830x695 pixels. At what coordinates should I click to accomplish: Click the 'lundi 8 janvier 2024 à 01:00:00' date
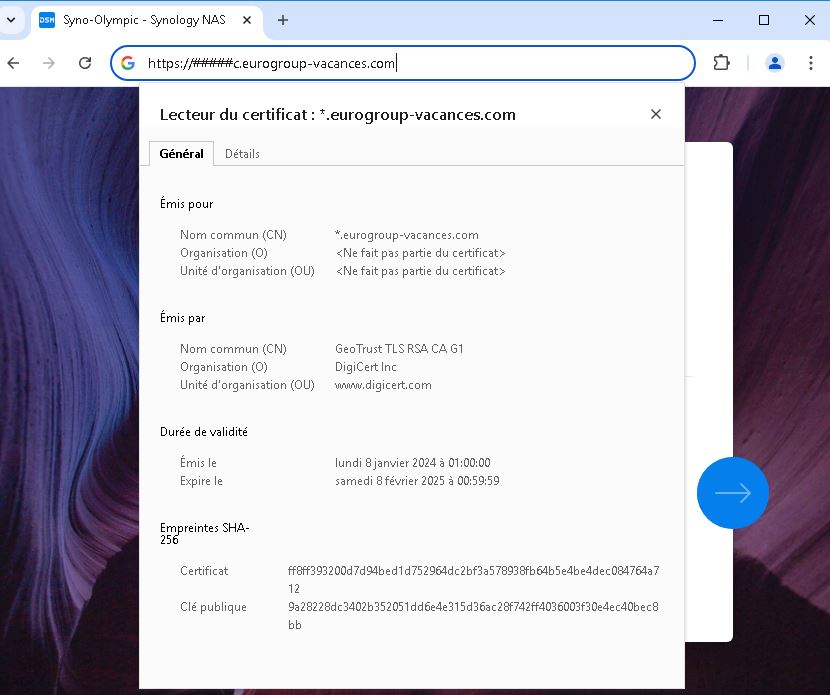tap(412, 463)
